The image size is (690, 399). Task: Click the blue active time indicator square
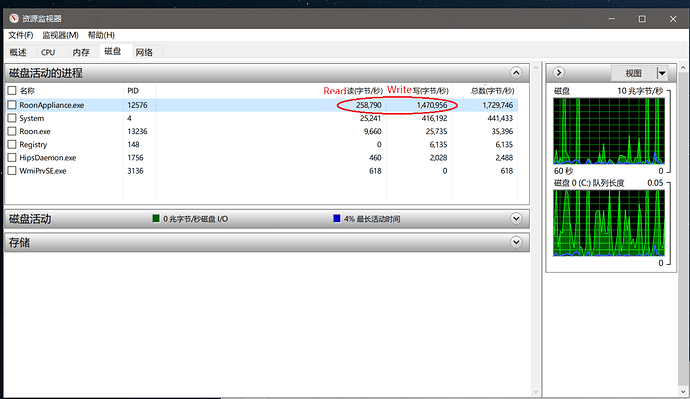click(337, 218)
